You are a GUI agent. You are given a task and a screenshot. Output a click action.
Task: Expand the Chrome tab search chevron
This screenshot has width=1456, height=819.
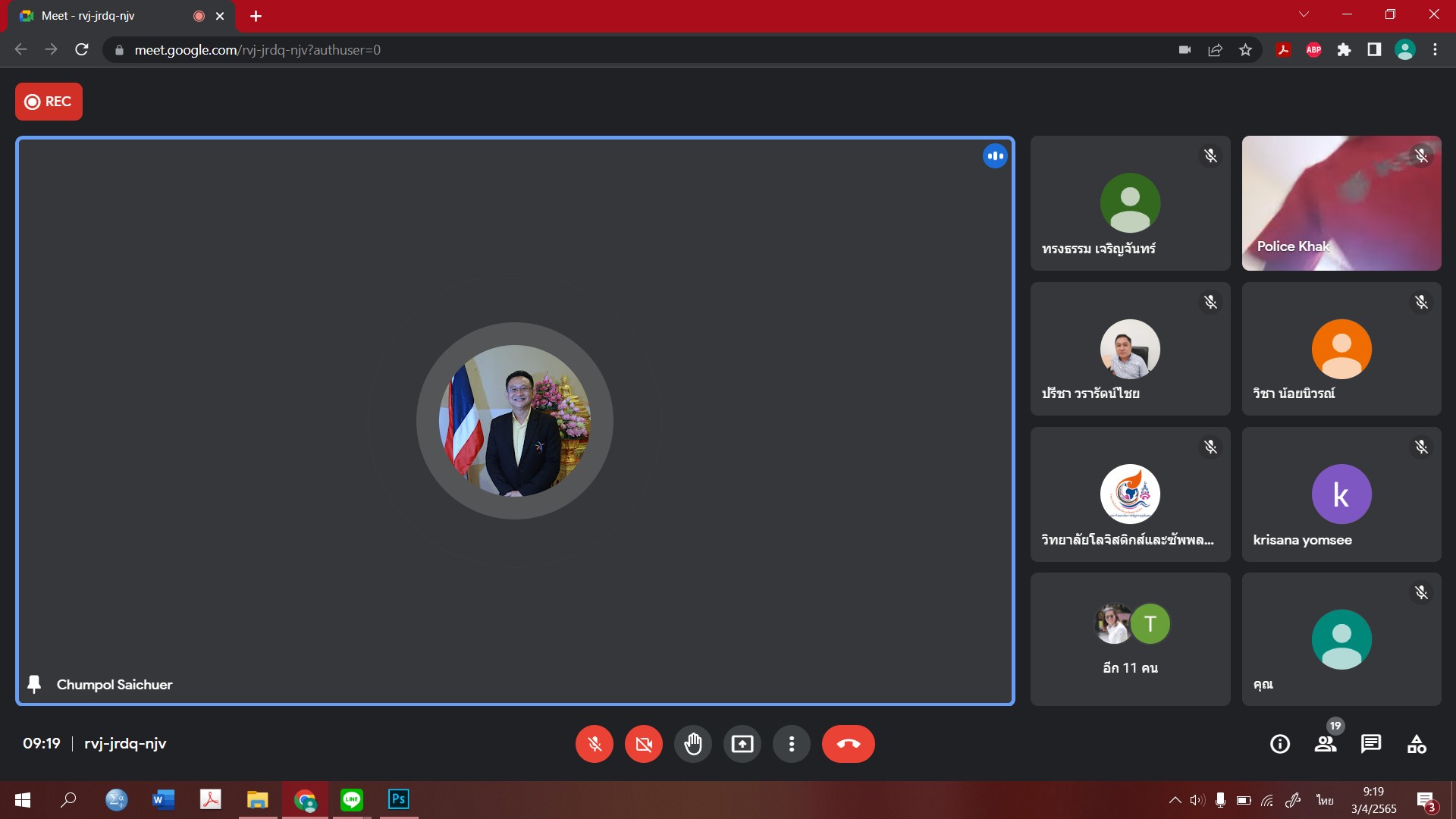pyautogui.click(x=1304, y=14)
